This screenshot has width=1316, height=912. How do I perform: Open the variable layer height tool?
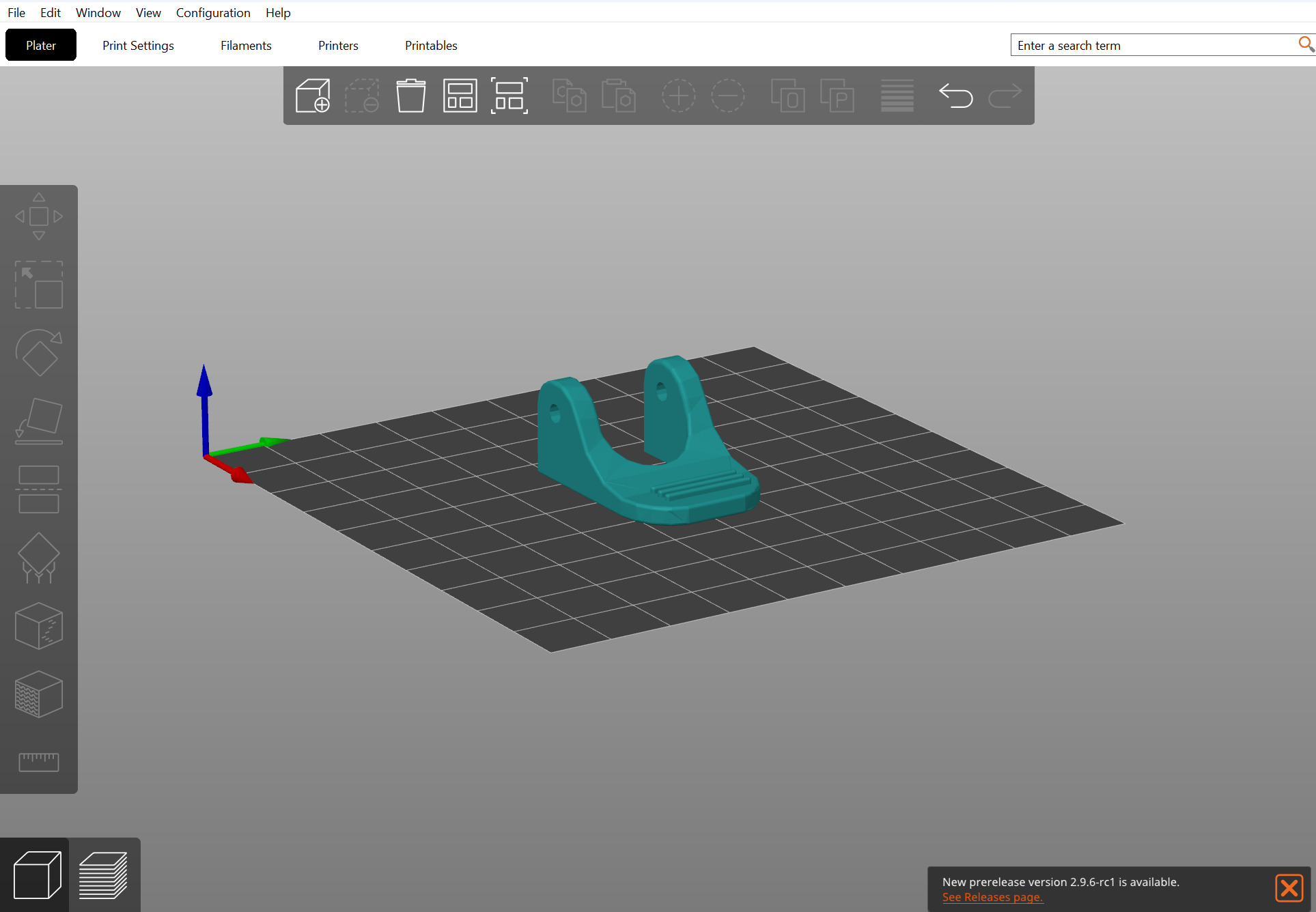click(897, 96)
